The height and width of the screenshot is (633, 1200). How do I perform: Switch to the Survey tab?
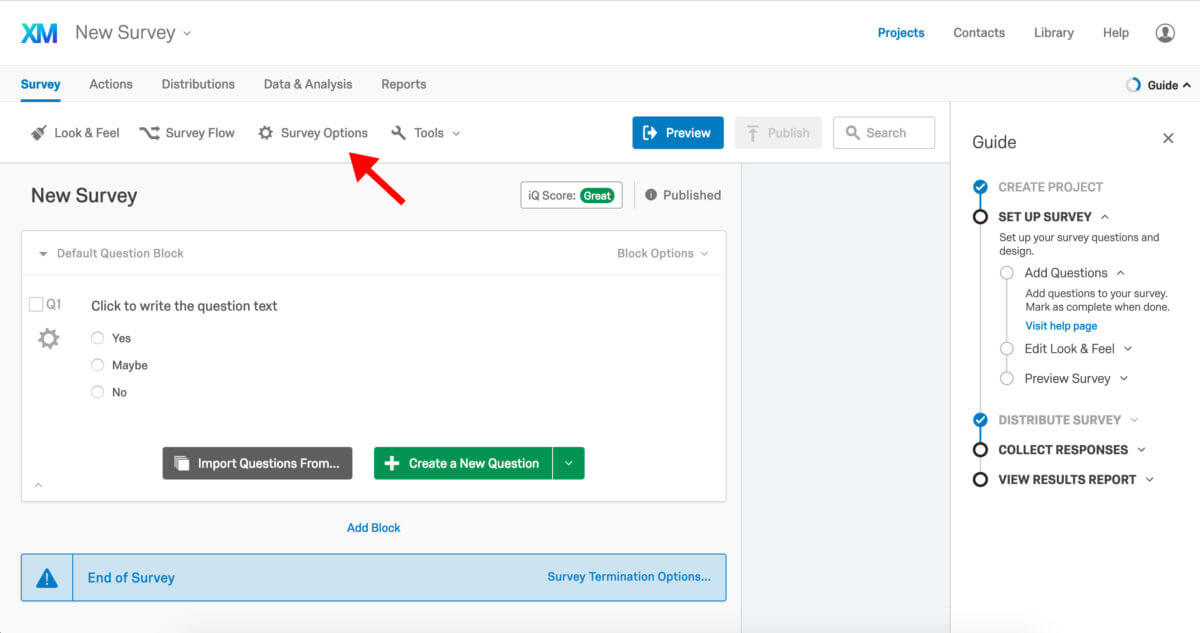click(x=40, y=84)
